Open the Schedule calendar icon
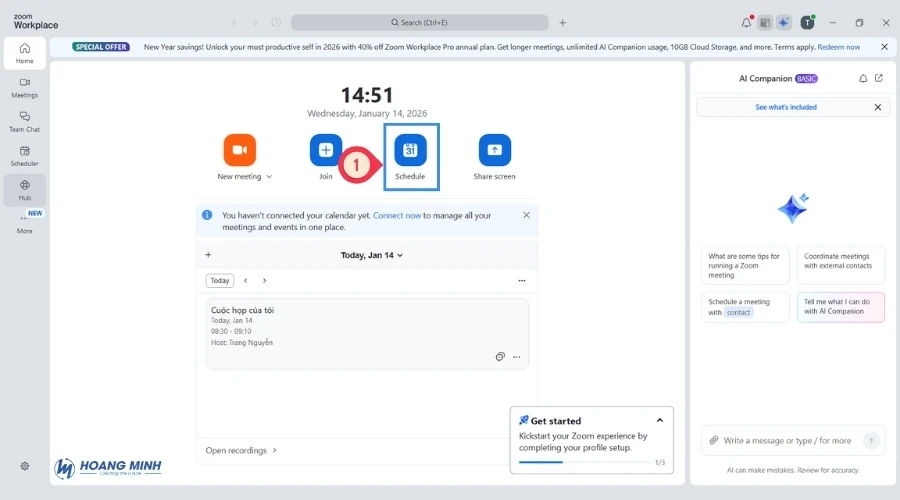The width and height of the screenshot is (900, 500). click(x=410, y=150)
